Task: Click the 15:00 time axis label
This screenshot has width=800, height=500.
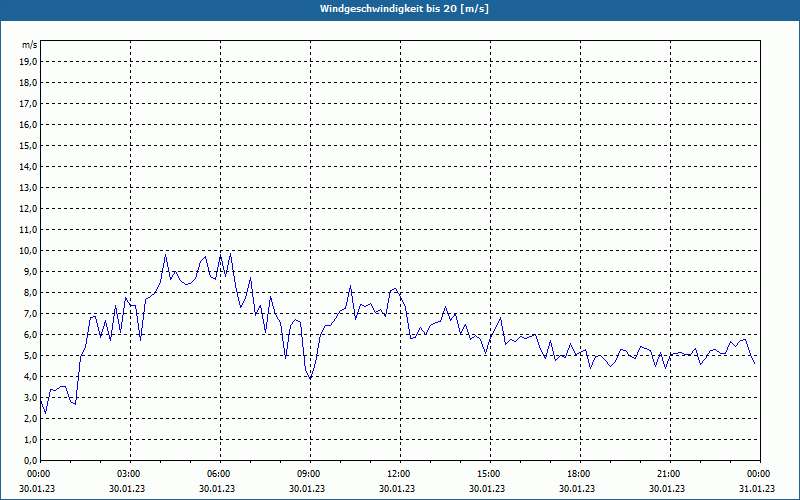Action: (x=490, y=474)
